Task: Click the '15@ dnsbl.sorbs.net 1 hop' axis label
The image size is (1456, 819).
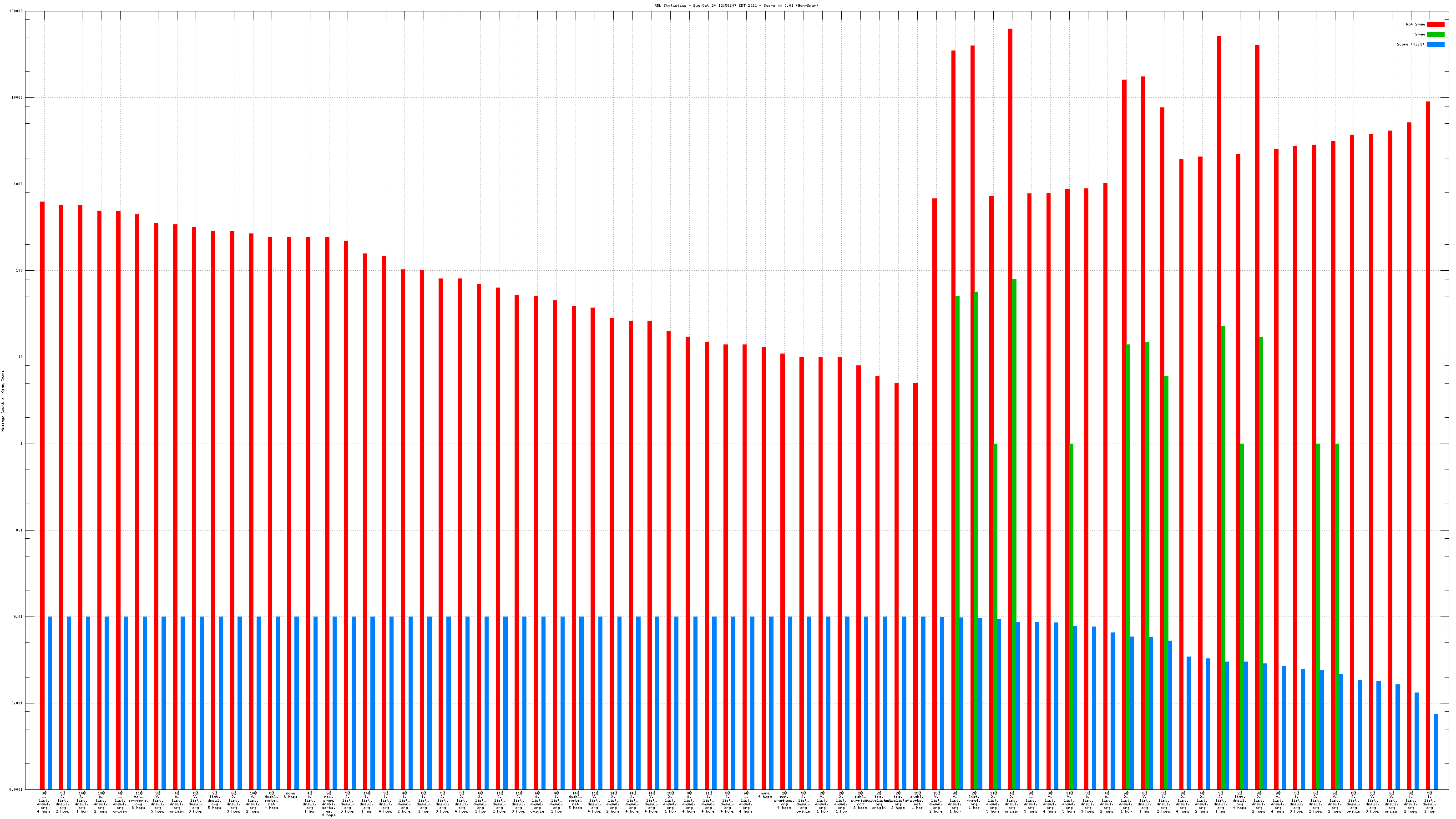Action: (917, 800)
